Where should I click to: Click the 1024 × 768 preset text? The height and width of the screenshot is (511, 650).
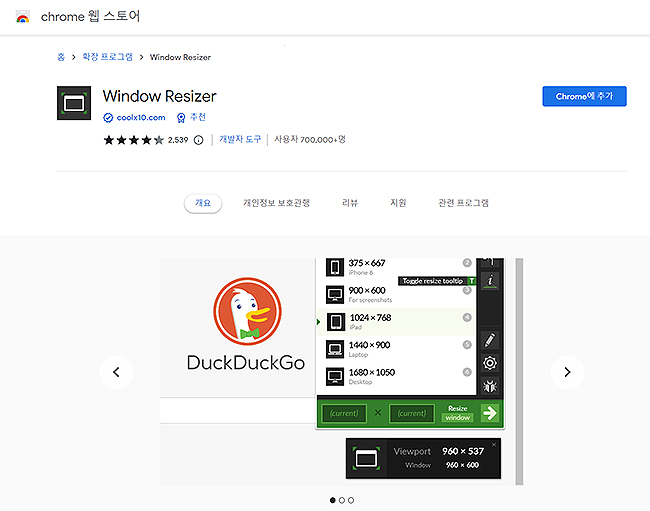coord(370,317)
